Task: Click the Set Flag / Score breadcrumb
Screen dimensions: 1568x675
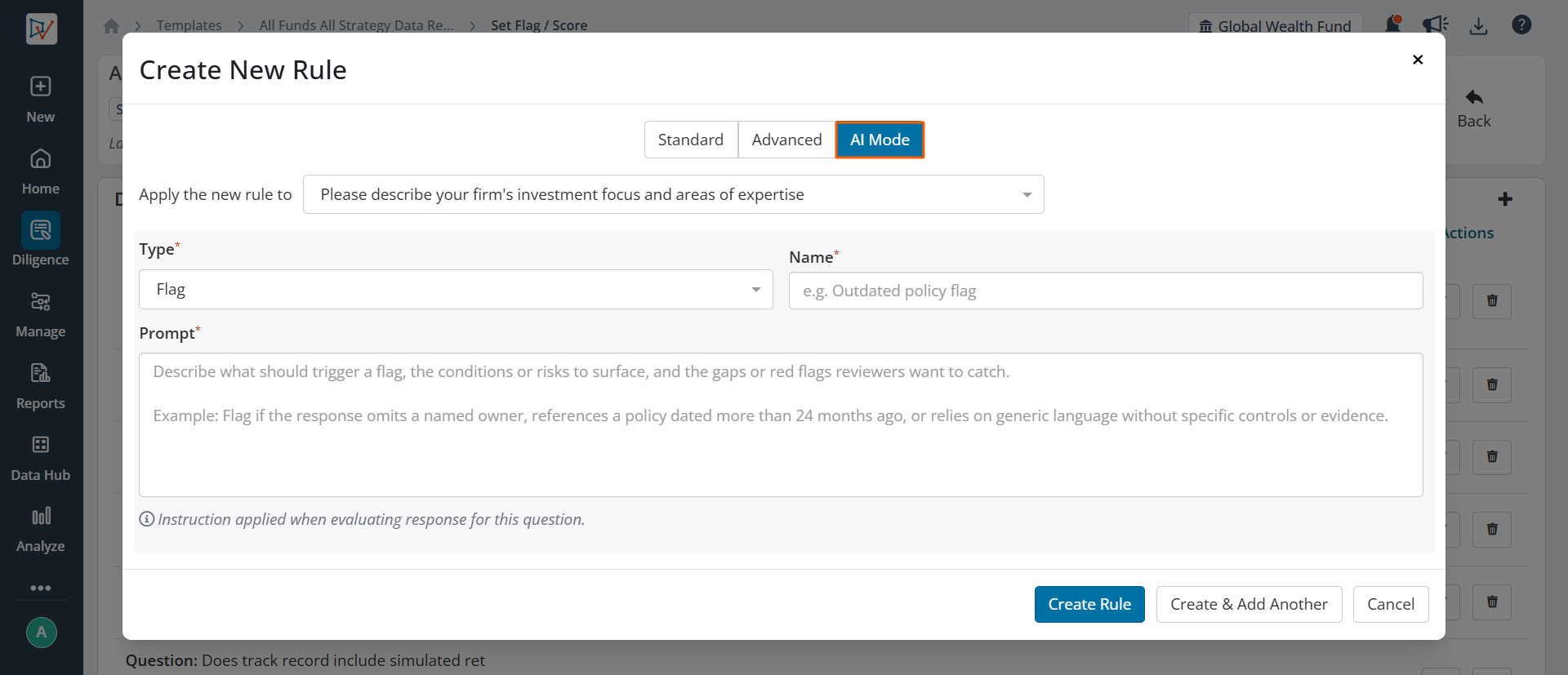Action: click(x=539, y=25)
